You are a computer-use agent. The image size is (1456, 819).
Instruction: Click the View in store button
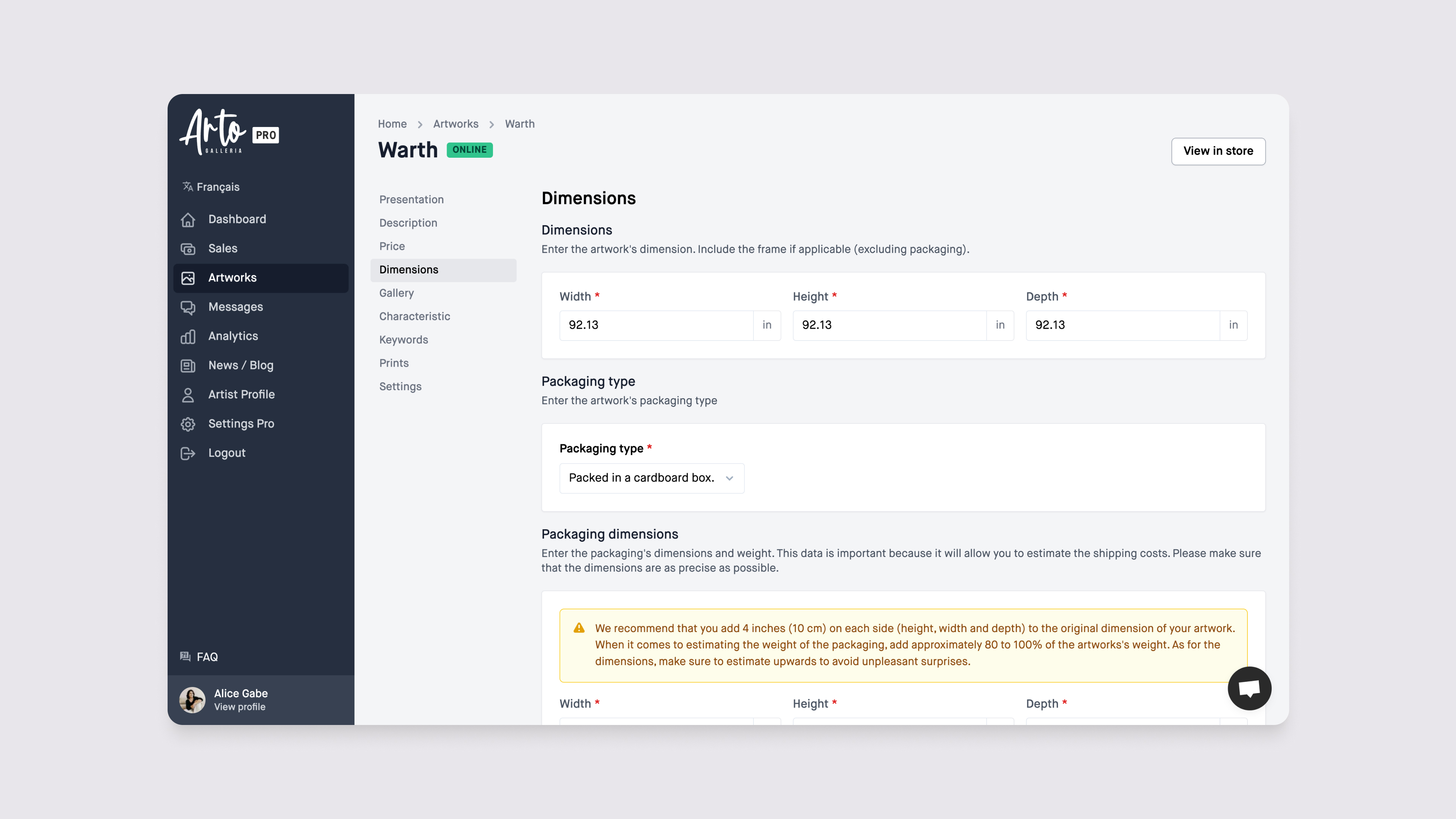[1218, 152]
